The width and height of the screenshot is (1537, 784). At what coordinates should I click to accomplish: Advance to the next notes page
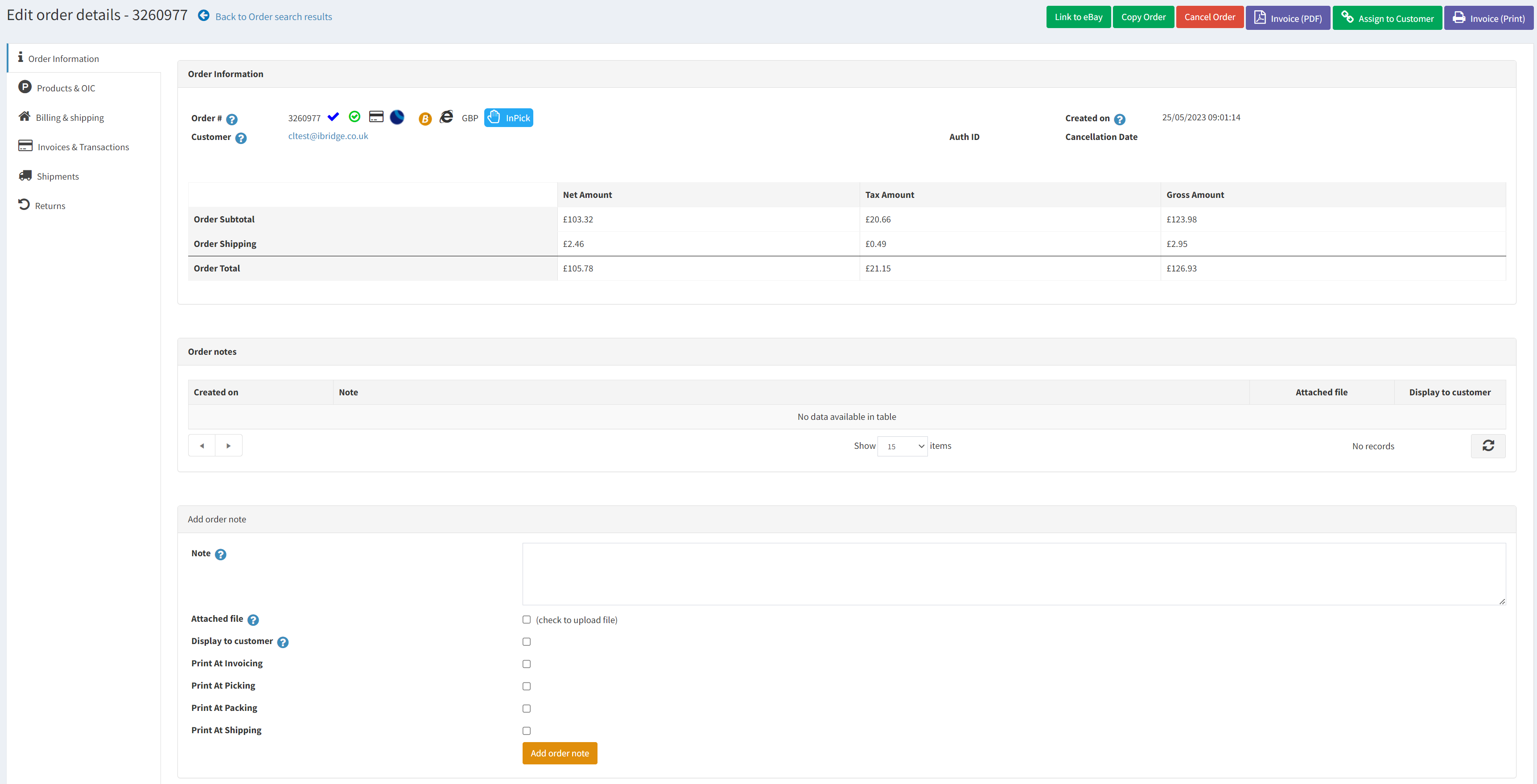tap(229, 445)
